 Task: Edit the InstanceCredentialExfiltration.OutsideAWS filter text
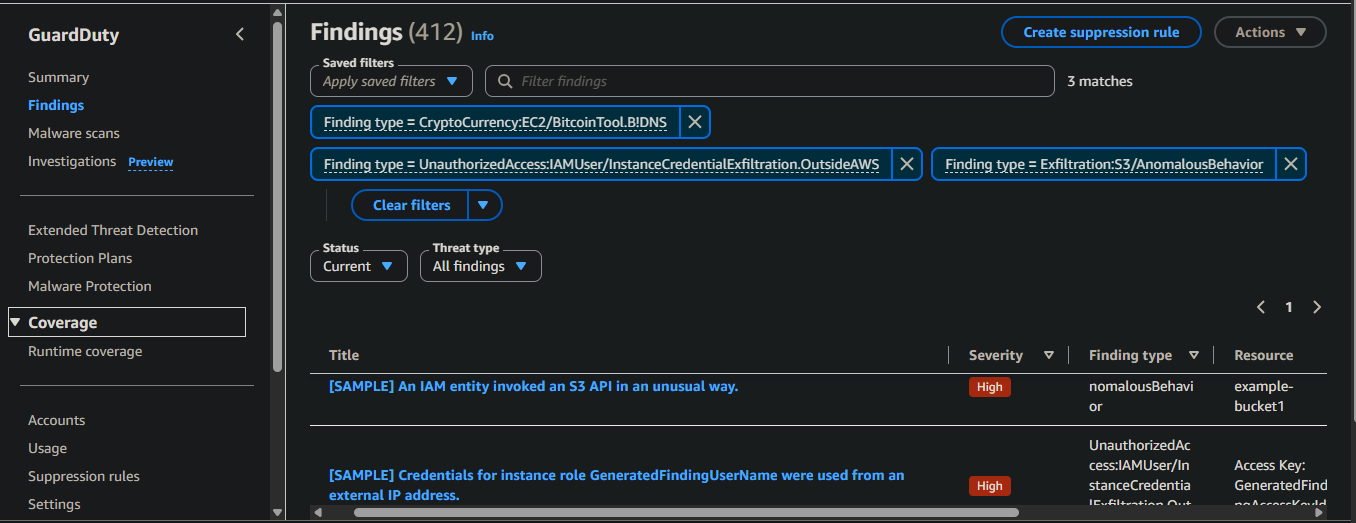click(601, 164)
